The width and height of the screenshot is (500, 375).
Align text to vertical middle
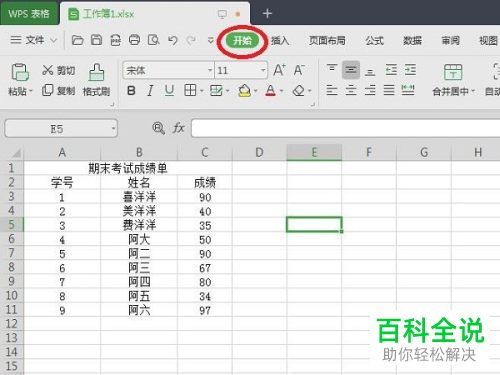[x=351, y=70]
